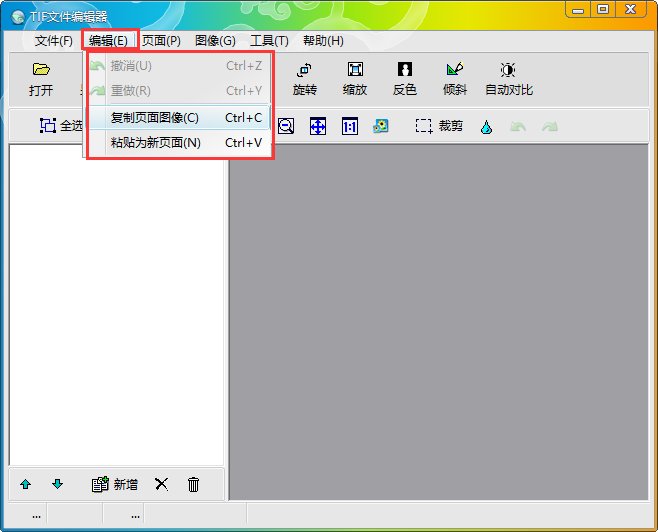Image resolution: width=658 pixels, height=532 pixels.
Task: Click the zoom out magnifier icon
Action: (286, 126)
